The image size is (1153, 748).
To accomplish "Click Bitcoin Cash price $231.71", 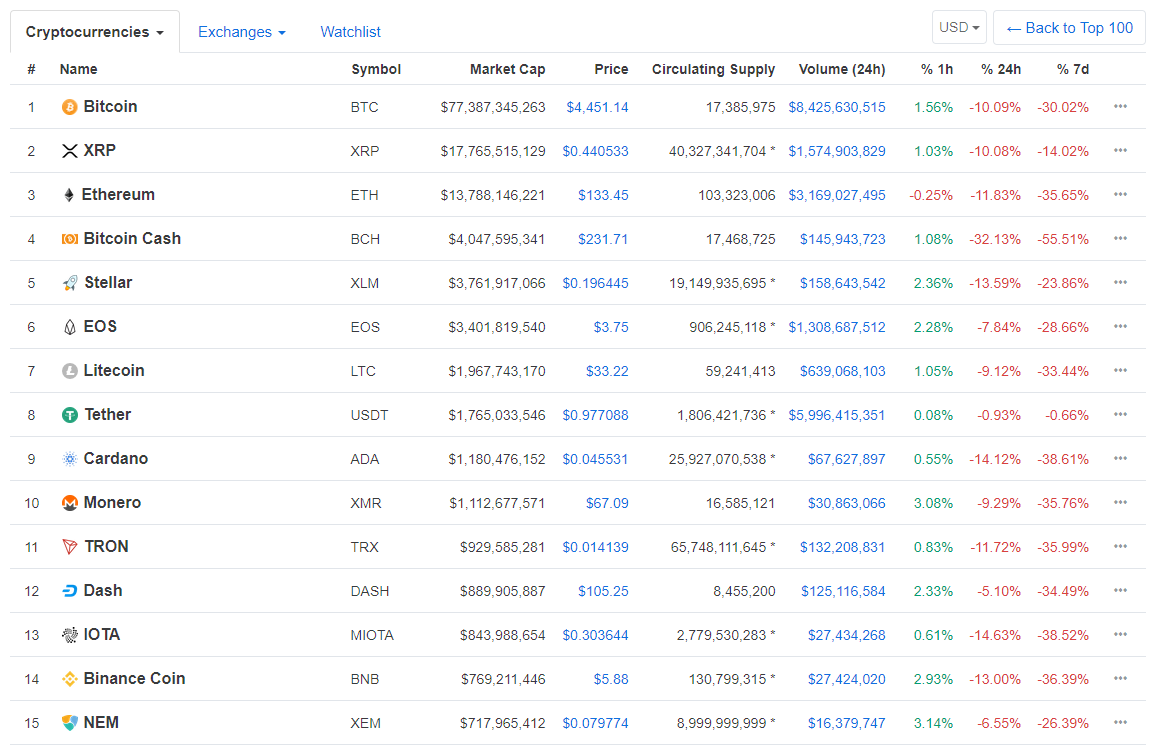I will [603, 239].
